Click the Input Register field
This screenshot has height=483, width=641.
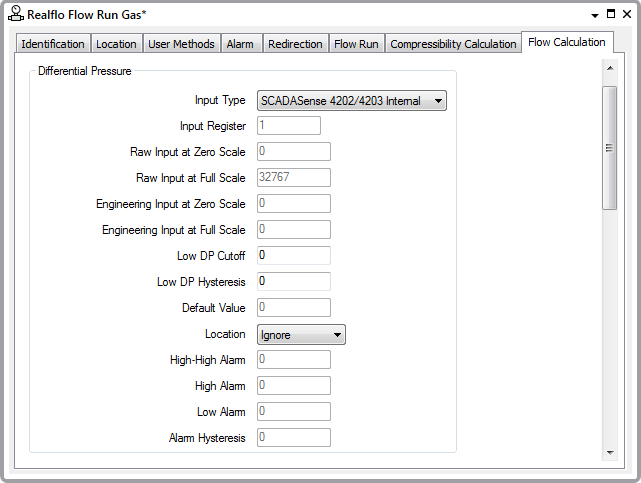coord(288,126)
